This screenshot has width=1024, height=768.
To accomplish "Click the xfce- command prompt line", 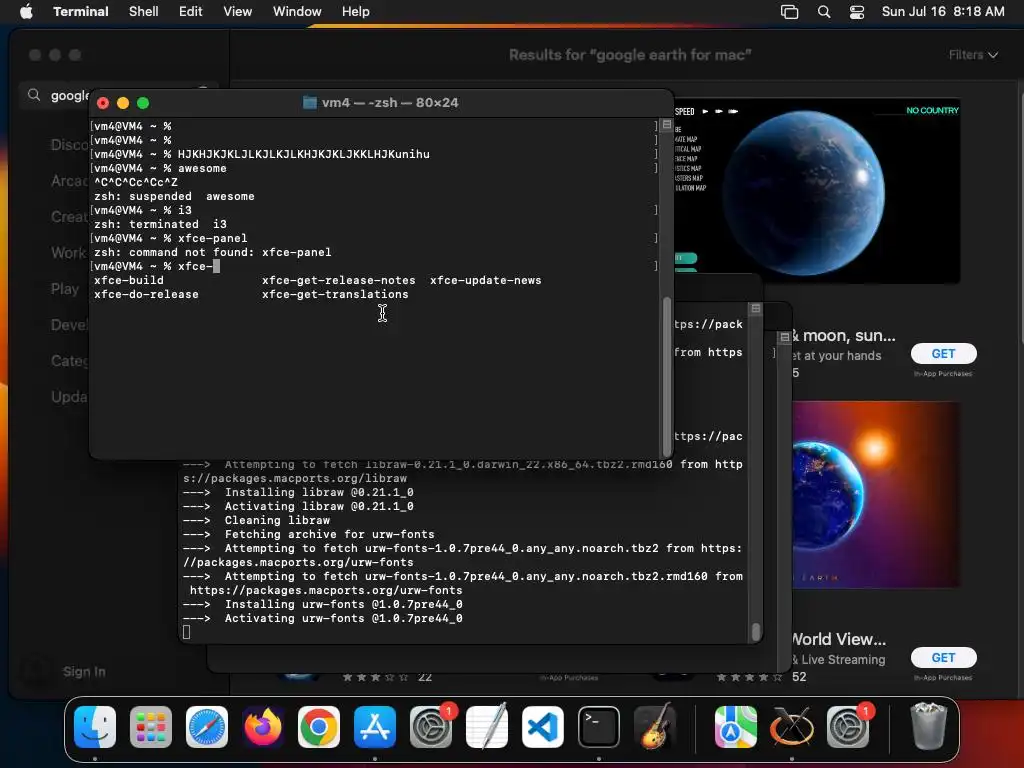I will coord(375,266).
